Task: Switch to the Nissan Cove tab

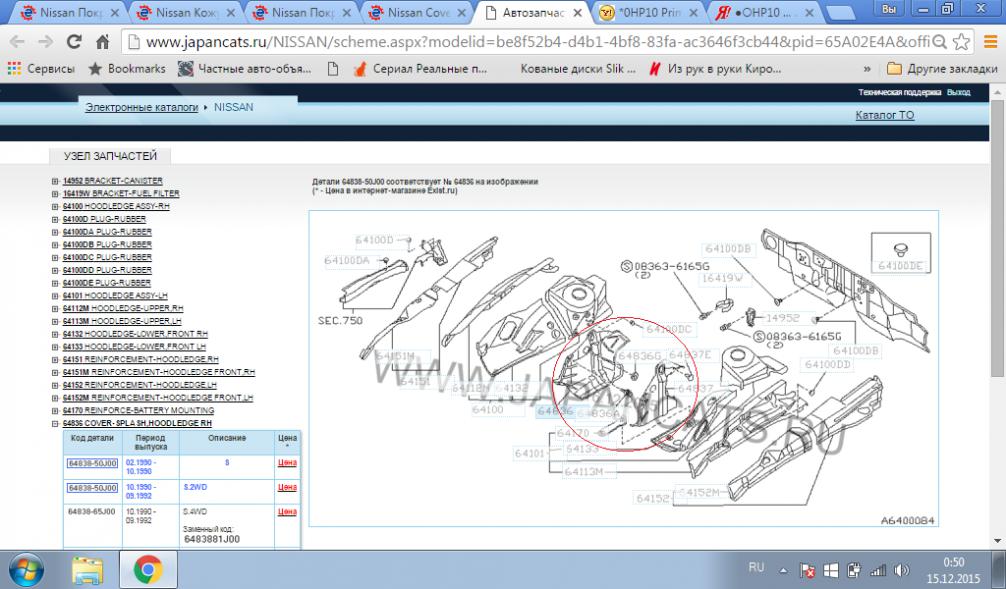Action: (418, 13)
